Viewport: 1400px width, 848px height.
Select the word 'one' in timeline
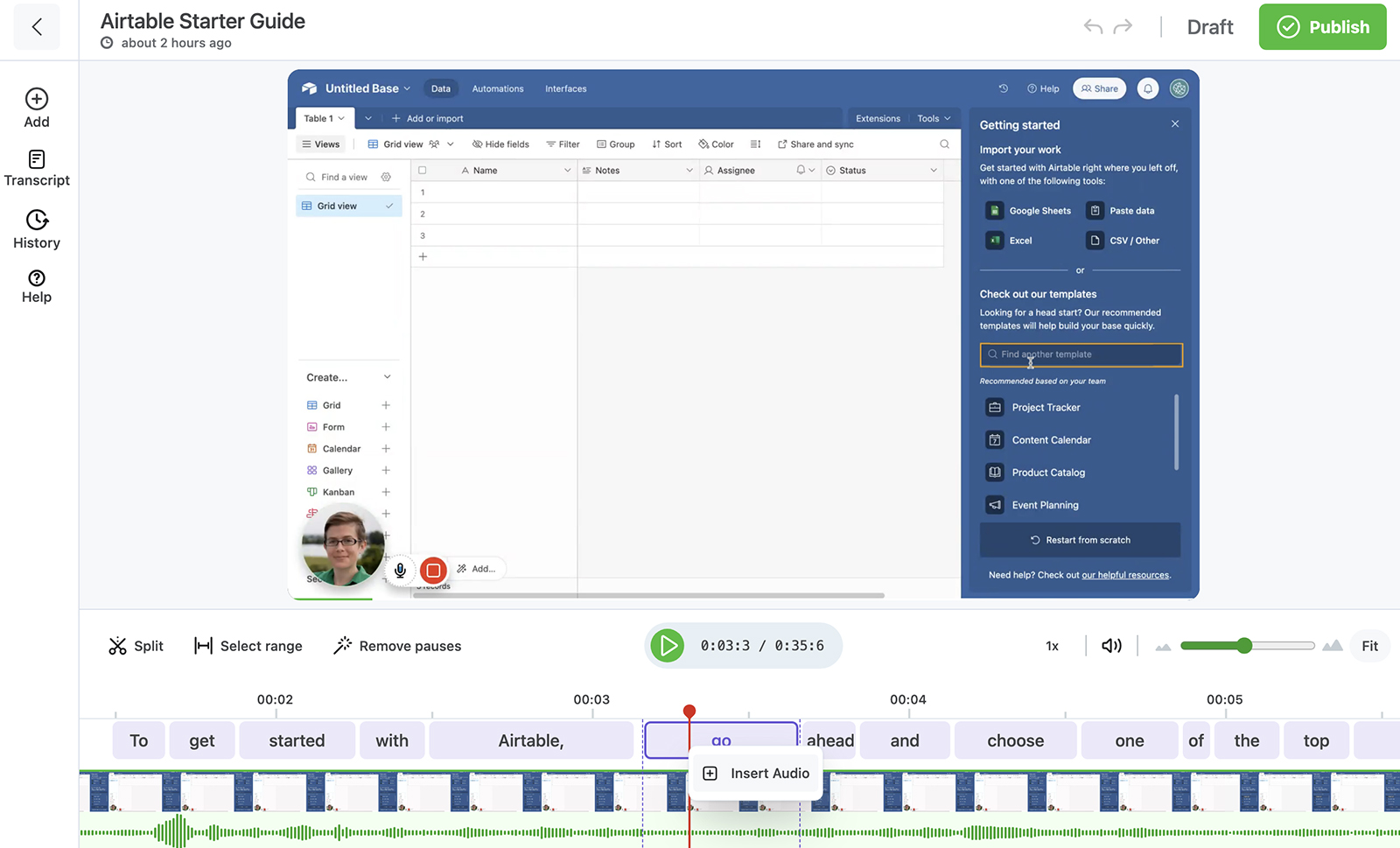pyautogui.click(x=1130, y=740)
